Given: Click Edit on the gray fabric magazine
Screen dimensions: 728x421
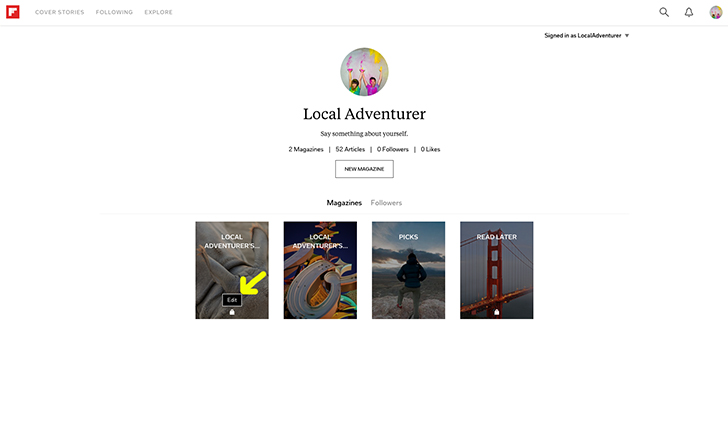Looking at the screenshot, I should (232, 300).
